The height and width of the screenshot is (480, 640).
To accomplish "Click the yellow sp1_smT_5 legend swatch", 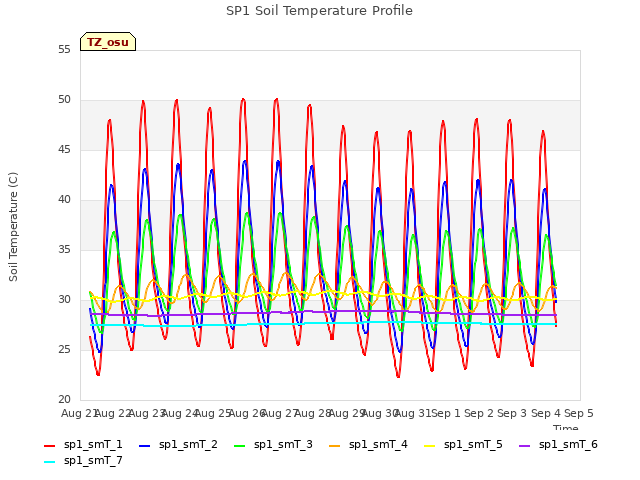I will pyautogui.click(x=429, y=446).
